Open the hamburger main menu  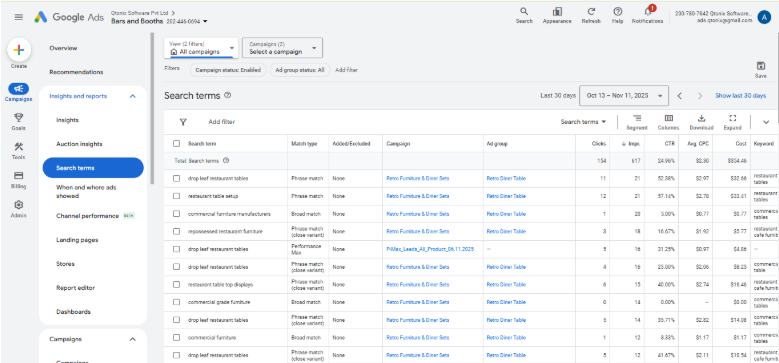pyautogui.click(x=19, y=17)
